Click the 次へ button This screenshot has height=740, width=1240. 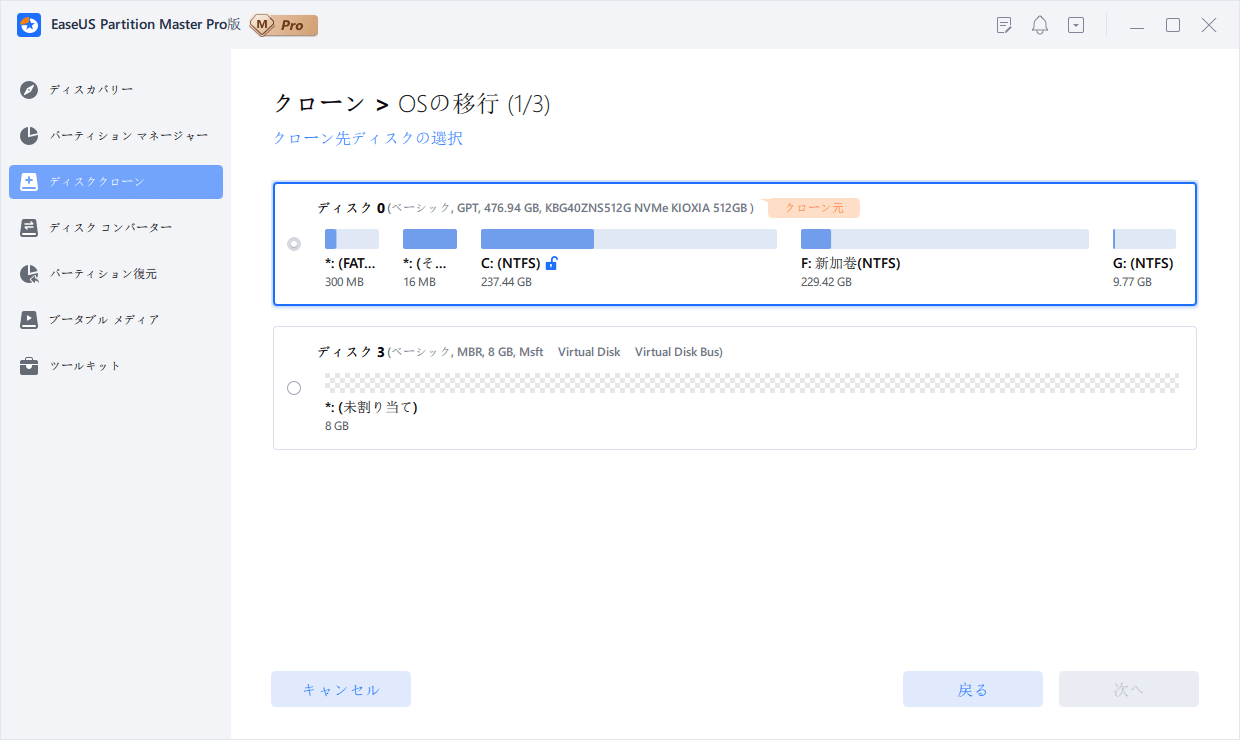(x=1128, y=688)
